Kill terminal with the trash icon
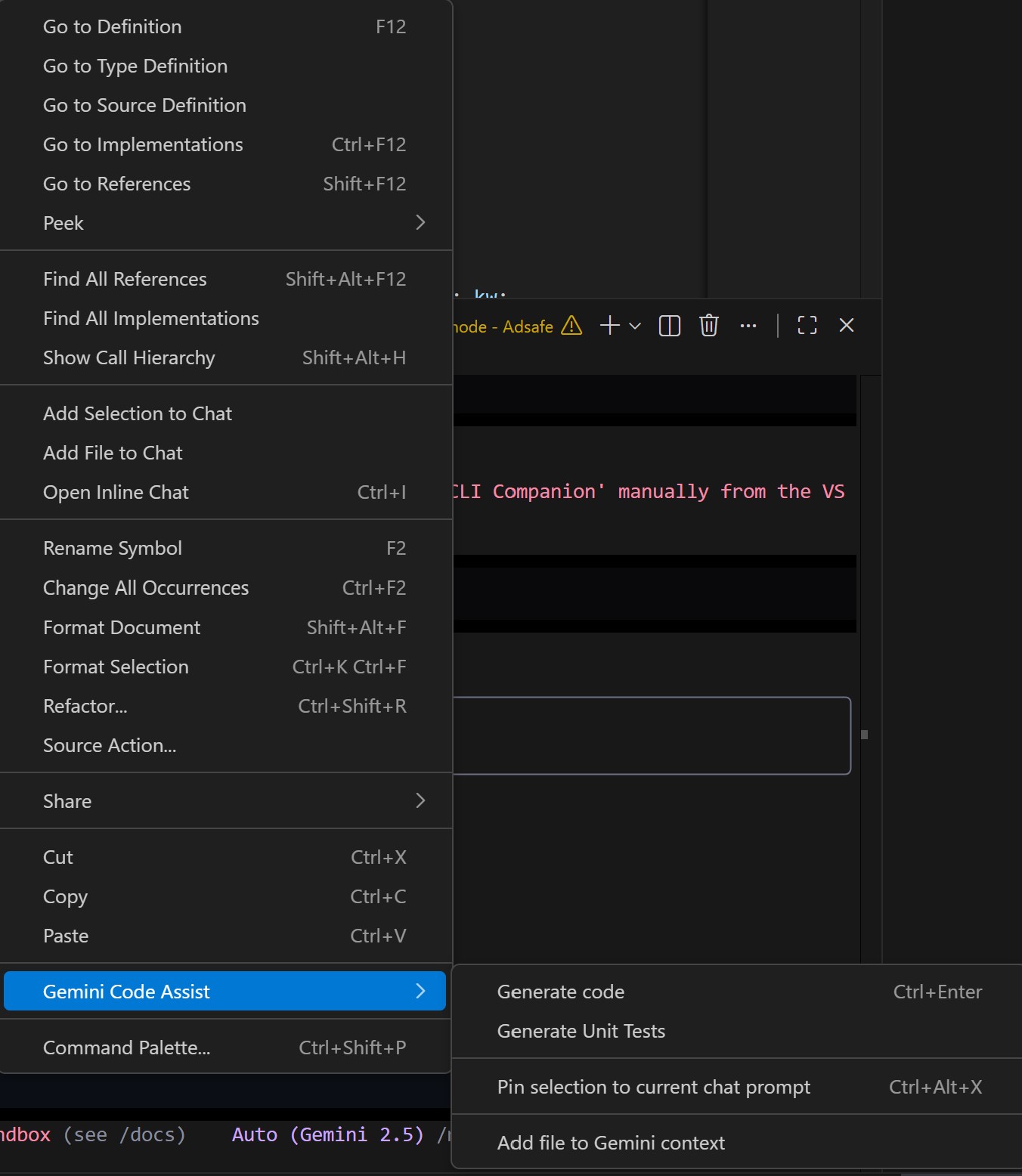This screenshot has height=1176, width=1022. (x=709, y=326)
